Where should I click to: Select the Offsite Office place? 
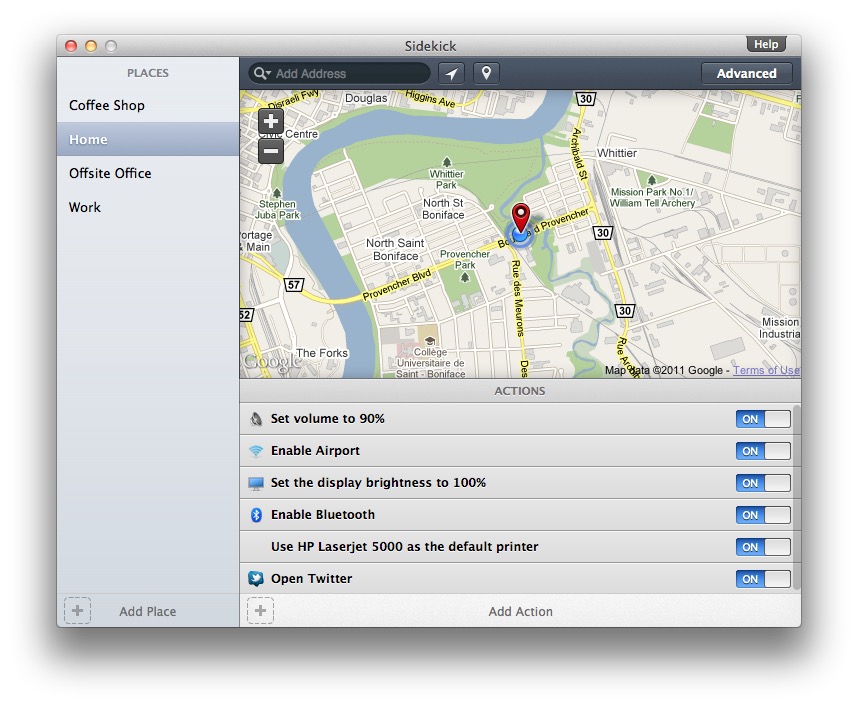click(x=110, y=173)
